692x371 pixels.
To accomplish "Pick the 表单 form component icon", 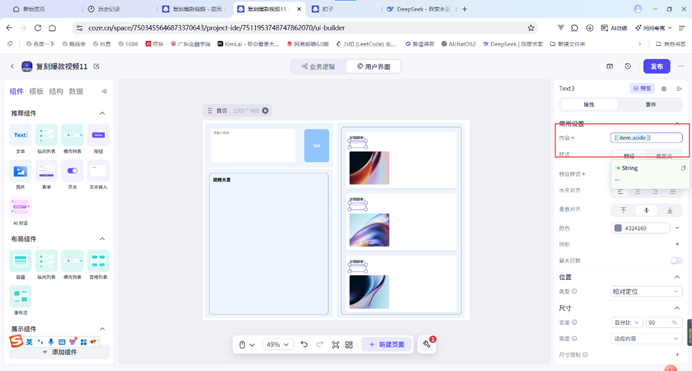I will tap(46, 171).
